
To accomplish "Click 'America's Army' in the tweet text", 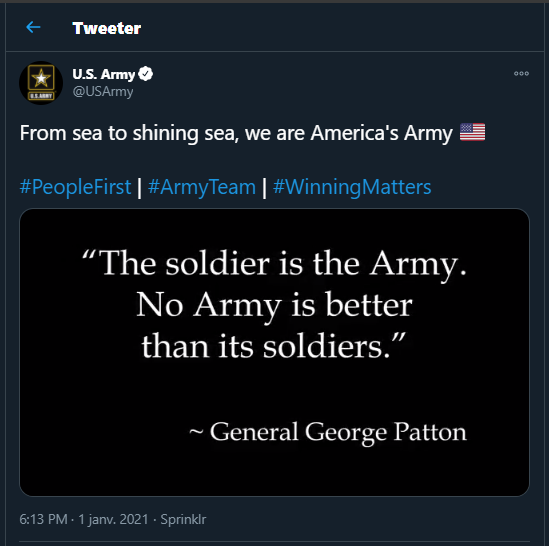I will click(381, 133).
